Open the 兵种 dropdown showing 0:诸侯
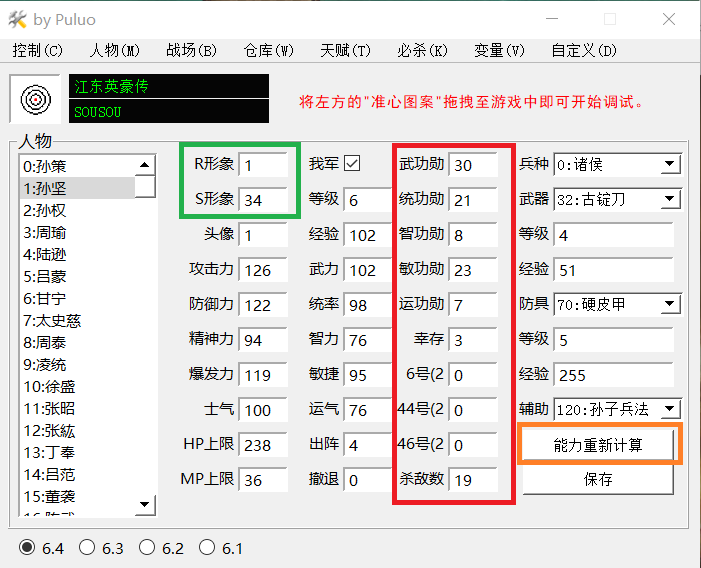701x568 pixels. tap(617, 164)
